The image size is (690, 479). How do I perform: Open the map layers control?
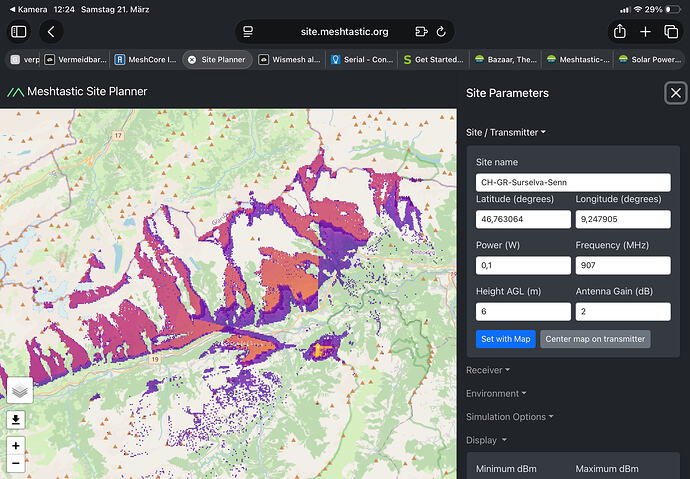(20, 389)
